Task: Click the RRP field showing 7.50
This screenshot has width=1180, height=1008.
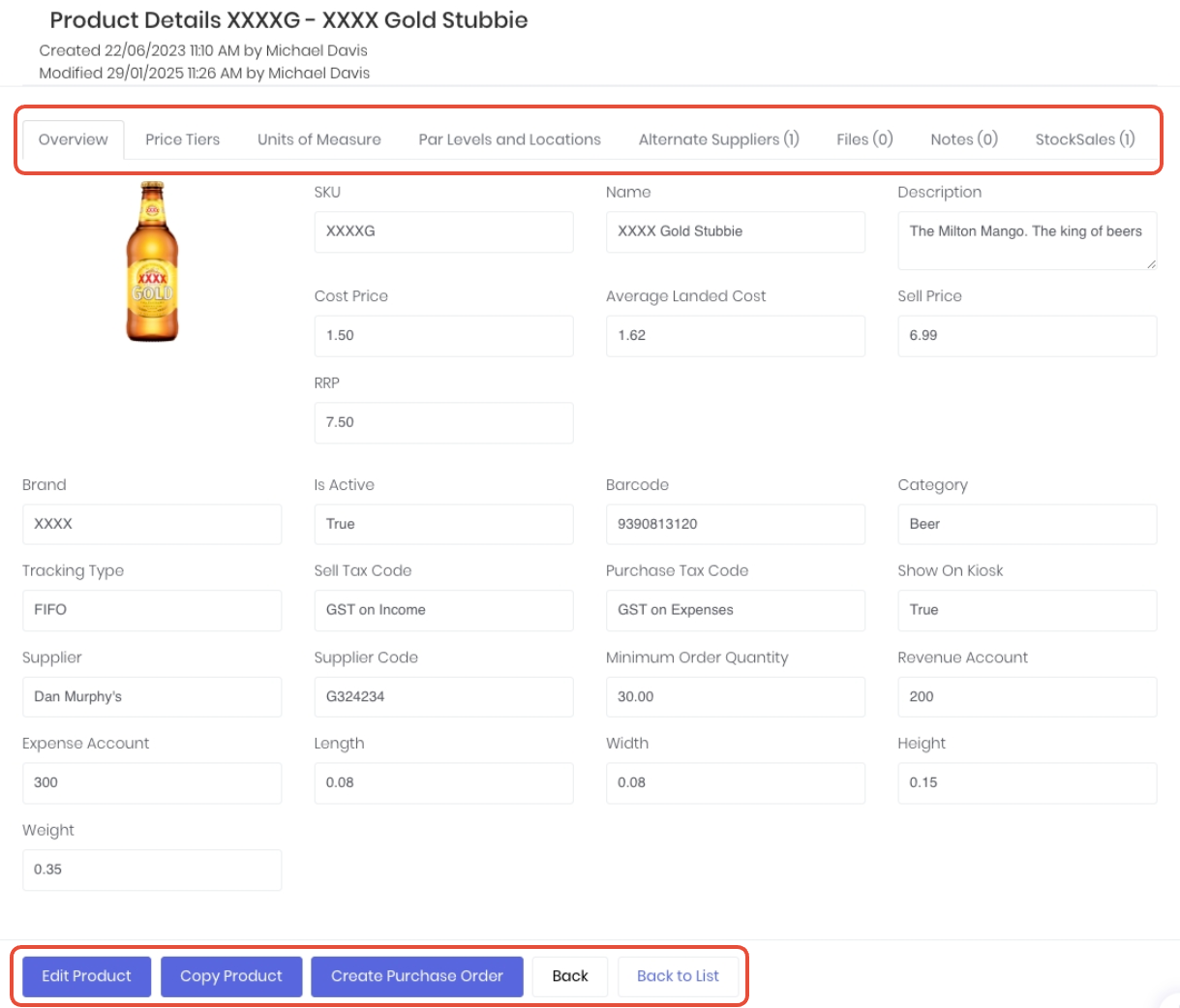Action: point(443,423)
